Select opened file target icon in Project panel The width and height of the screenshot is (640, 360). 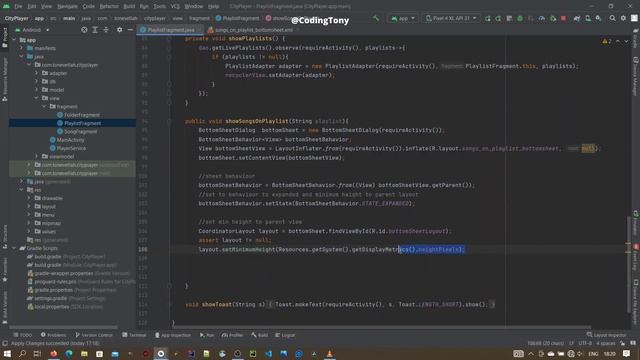click(x=84, y=30)
